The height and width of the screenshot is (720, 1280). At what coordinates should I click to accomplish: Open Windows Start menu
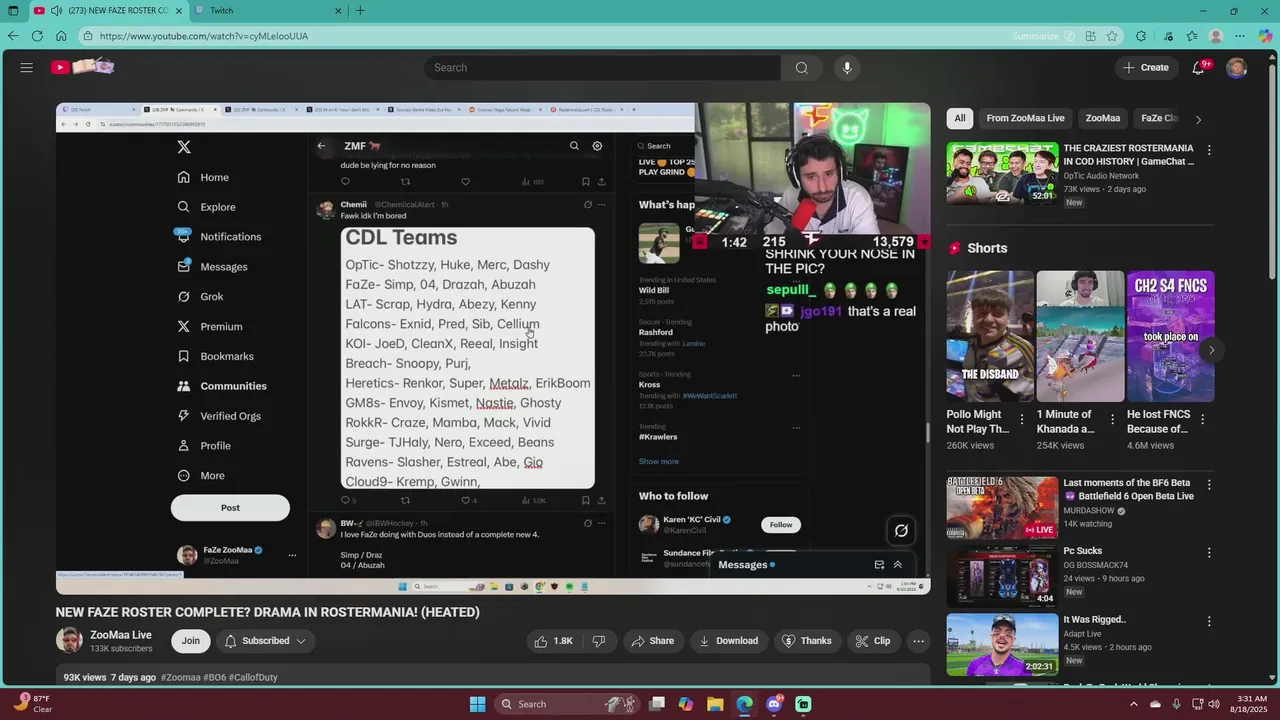[477, 704]
